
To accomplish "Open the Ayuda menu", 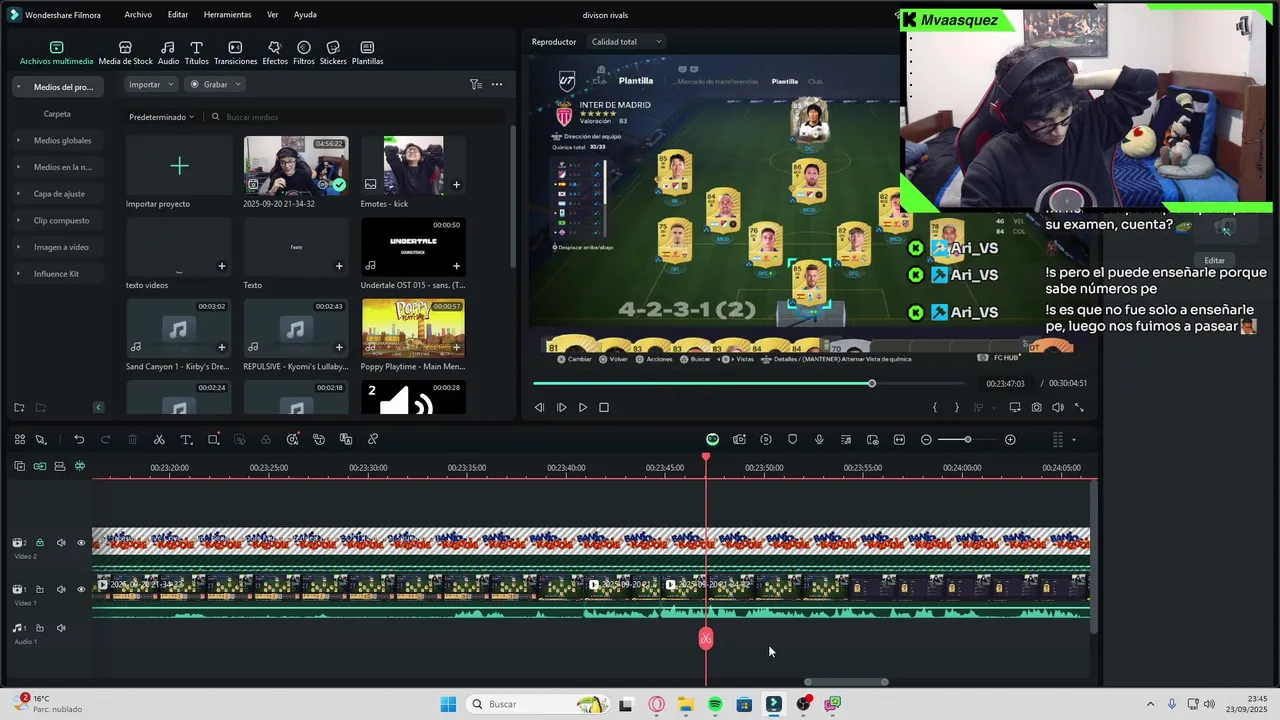I will pyautogui.click(x=305, y=15).
